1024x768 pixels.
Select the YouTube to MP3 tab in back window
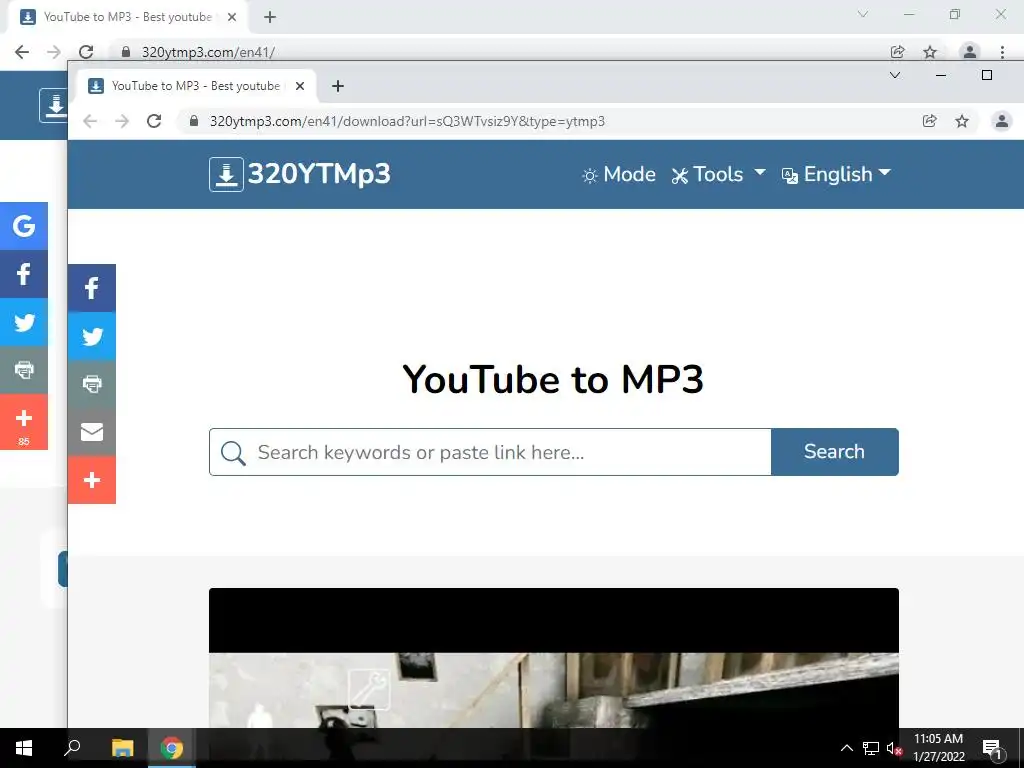pyautogui.click(x=127, y=17)
